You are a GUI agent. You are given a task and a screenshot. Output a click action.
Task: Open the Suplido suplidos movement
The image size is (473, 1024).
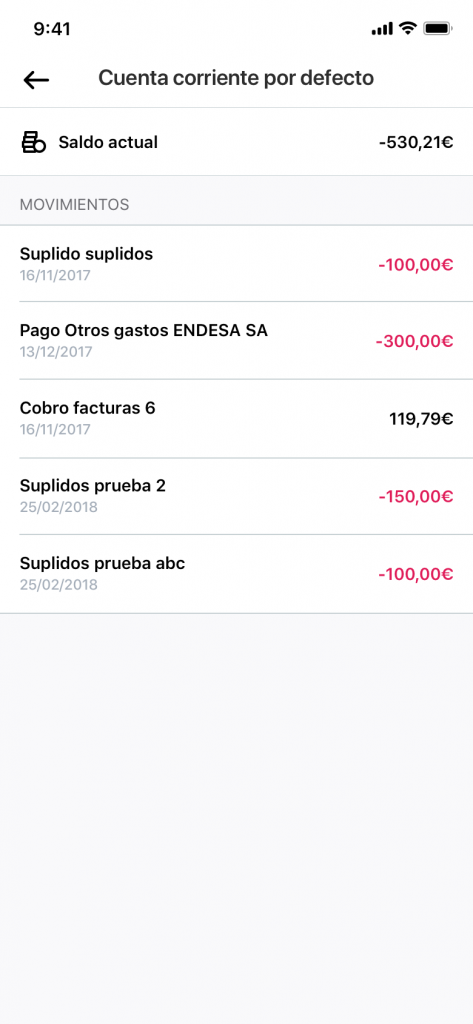tap(236, 264)
